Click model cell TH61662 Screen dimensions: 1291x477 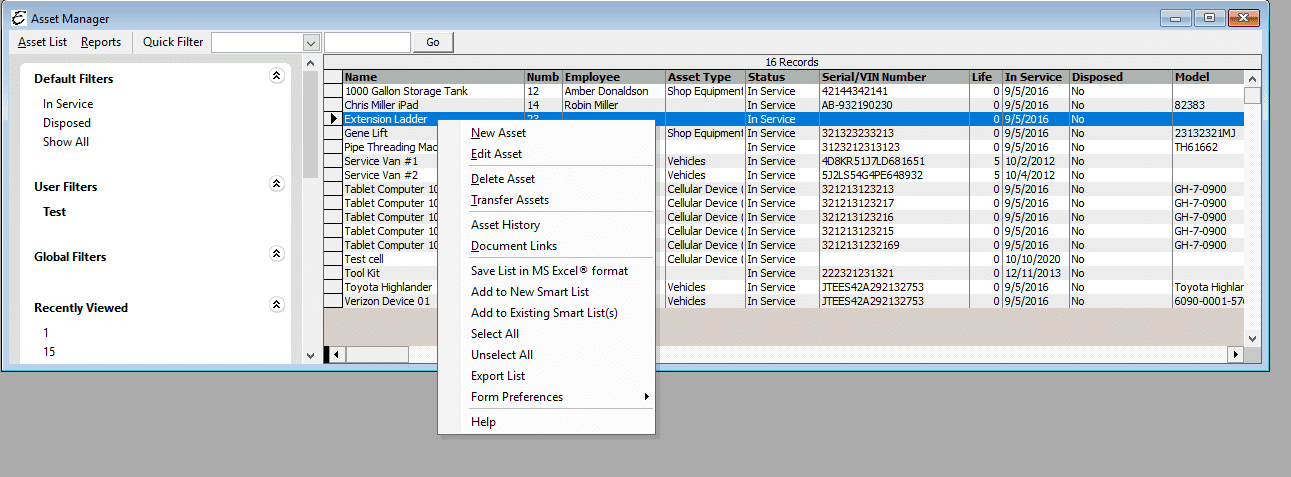[1208, 147]
